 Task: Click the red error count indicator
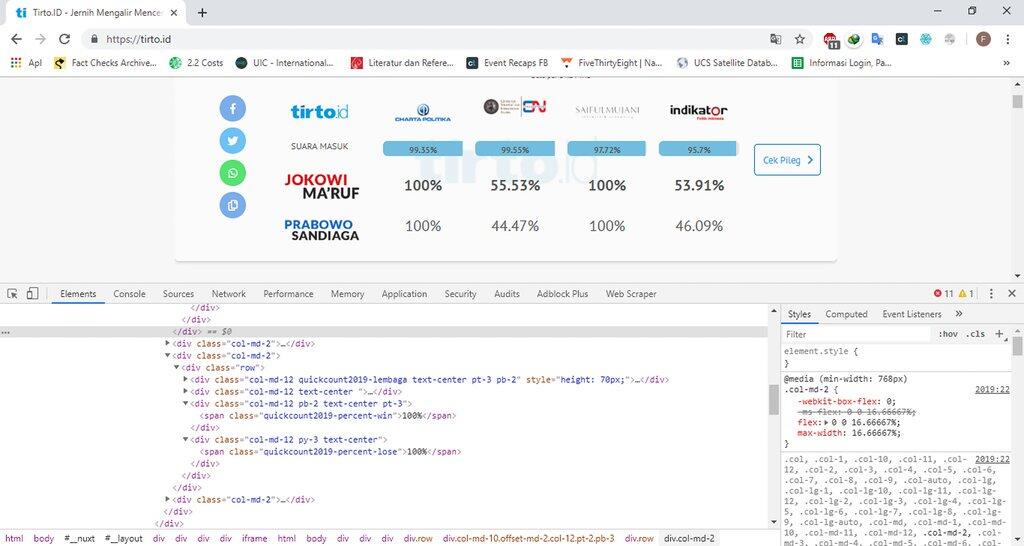[944, 294]
